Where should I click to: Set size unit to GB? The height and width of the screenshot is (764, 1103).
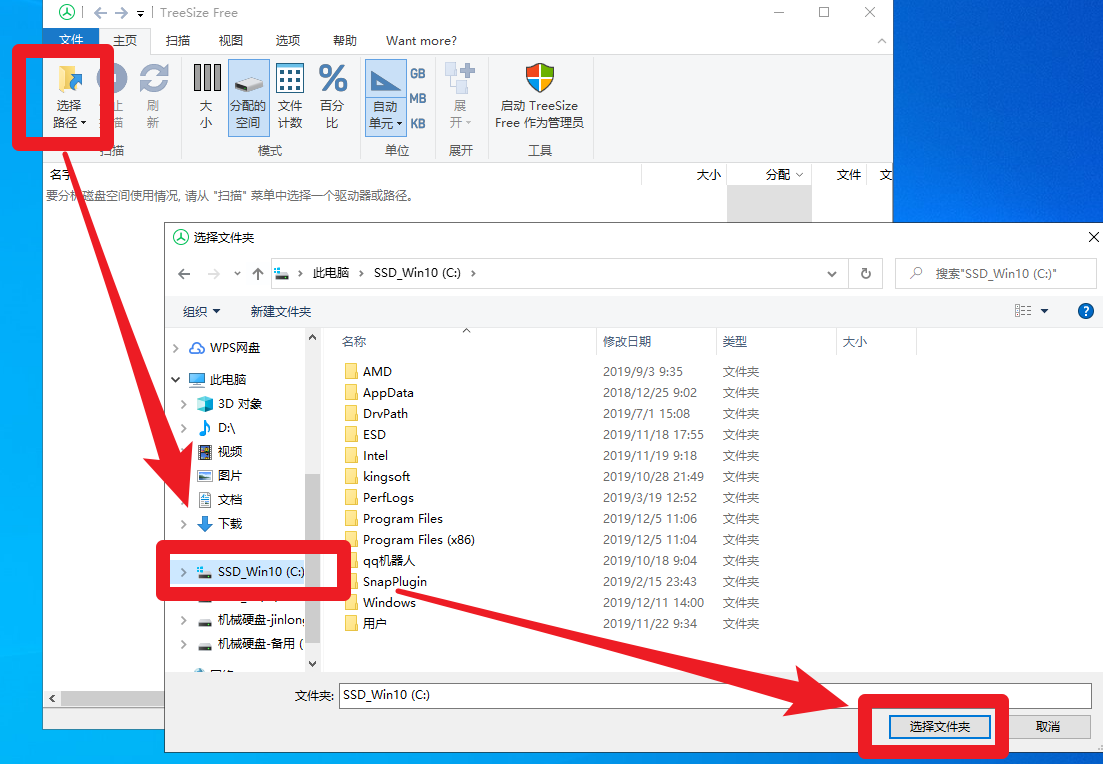pos(418,73)
